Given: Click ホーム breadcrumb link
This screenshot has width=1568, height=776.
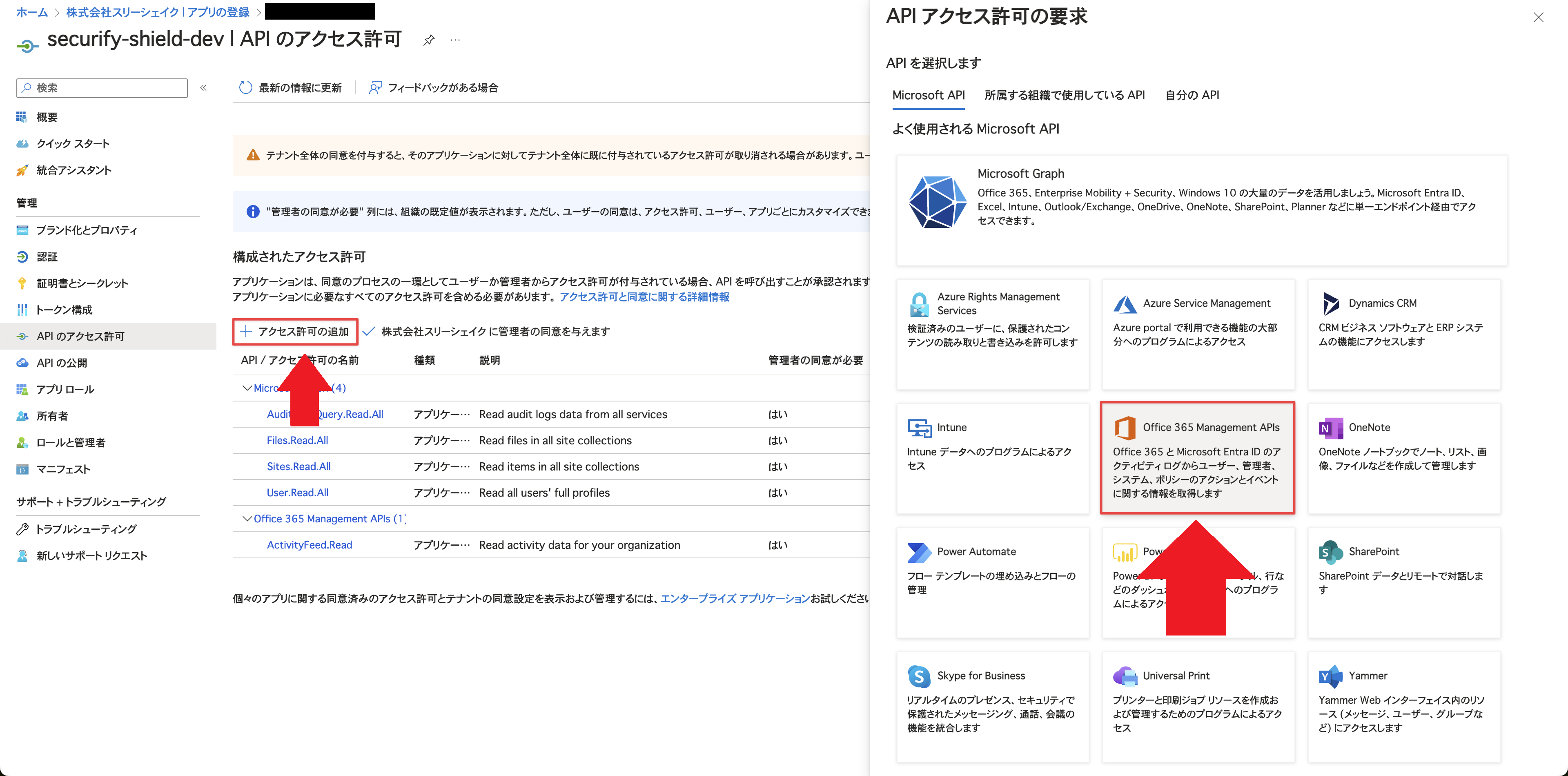Looking at the screenshot, I should [x=32, y=12].
